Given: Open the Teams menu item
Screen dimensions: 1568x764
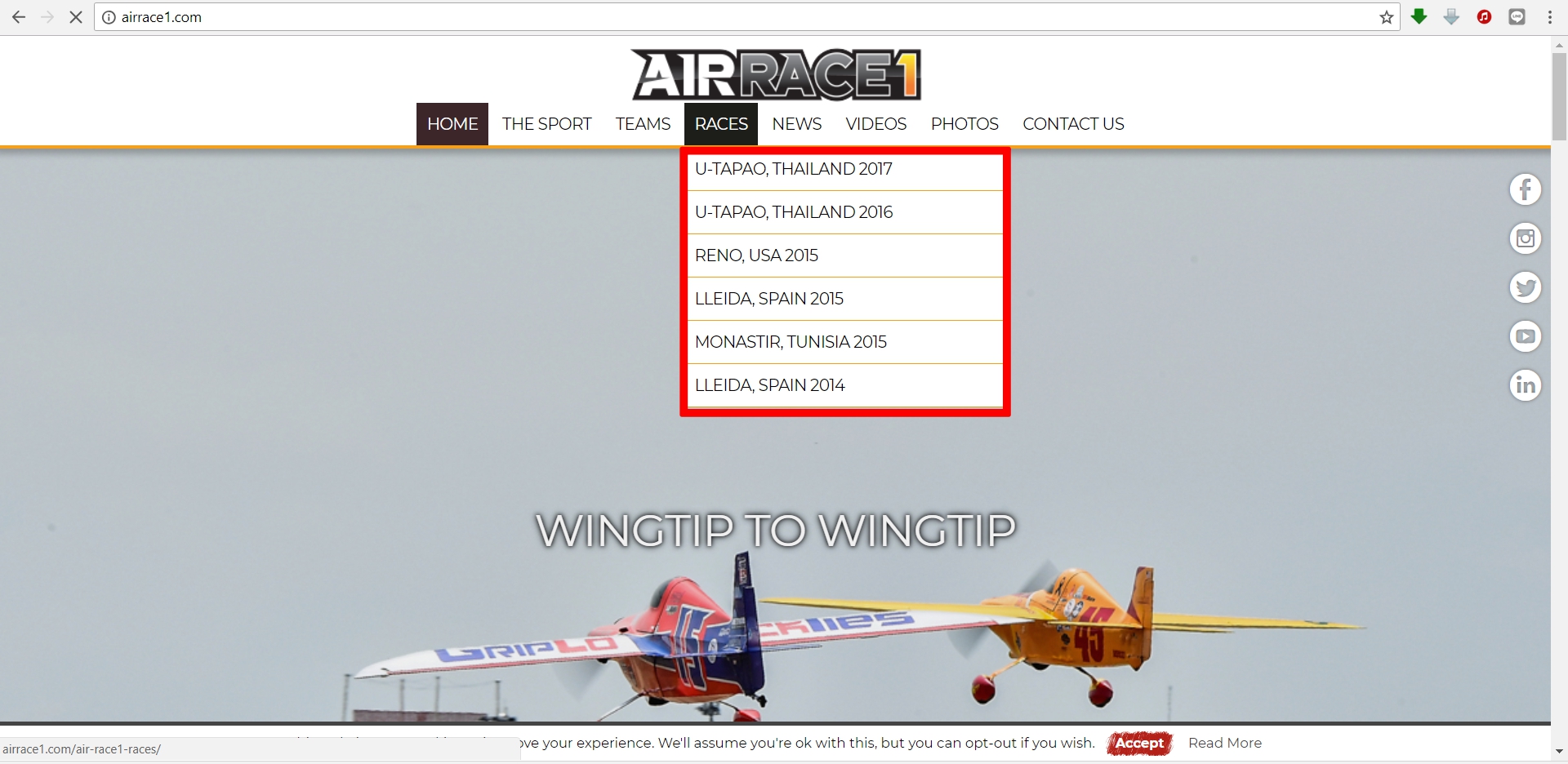Looking at the screenshot, I should 643,124.
